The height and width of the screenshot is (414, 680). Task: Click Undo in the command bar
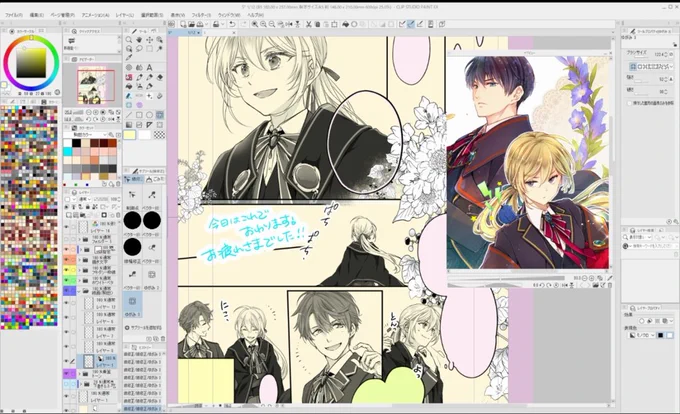[x=232, y=24]
